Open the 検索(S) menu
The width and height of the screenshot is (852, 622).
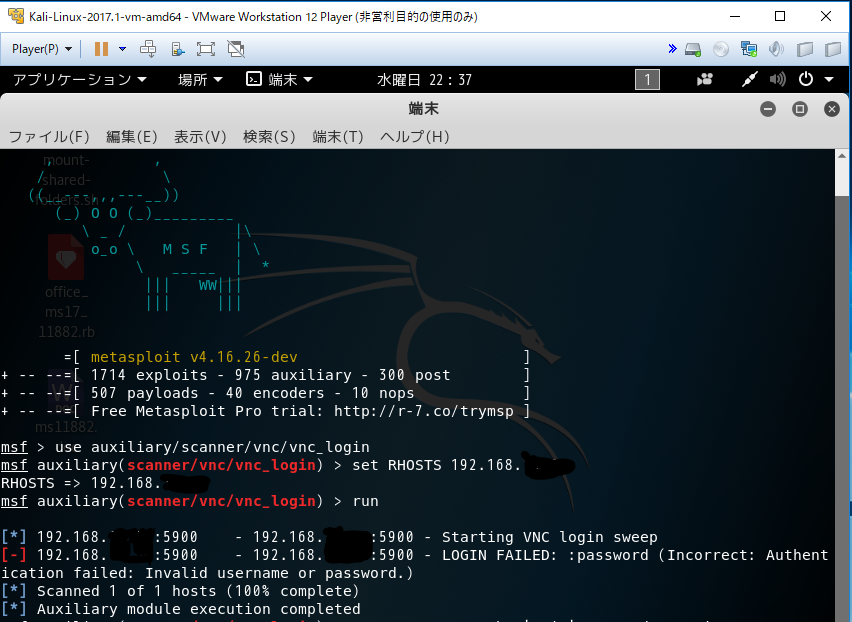[269, 136]
